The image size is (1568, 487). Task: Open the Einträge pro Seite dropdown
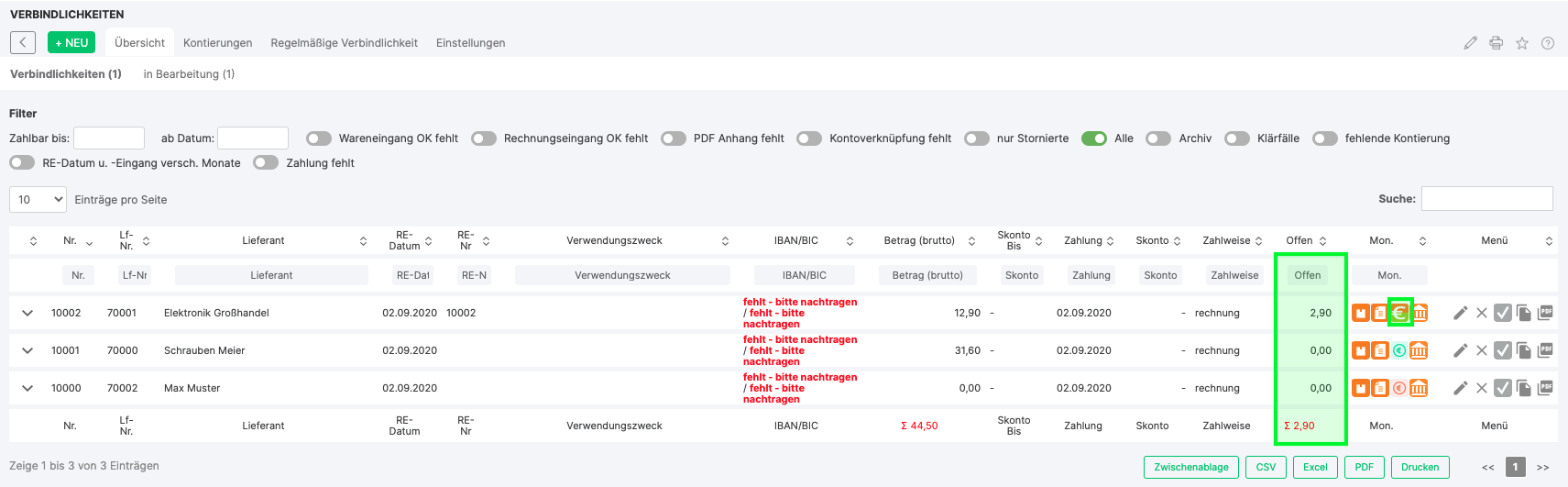pyautogui.click(x=38, y=199)
